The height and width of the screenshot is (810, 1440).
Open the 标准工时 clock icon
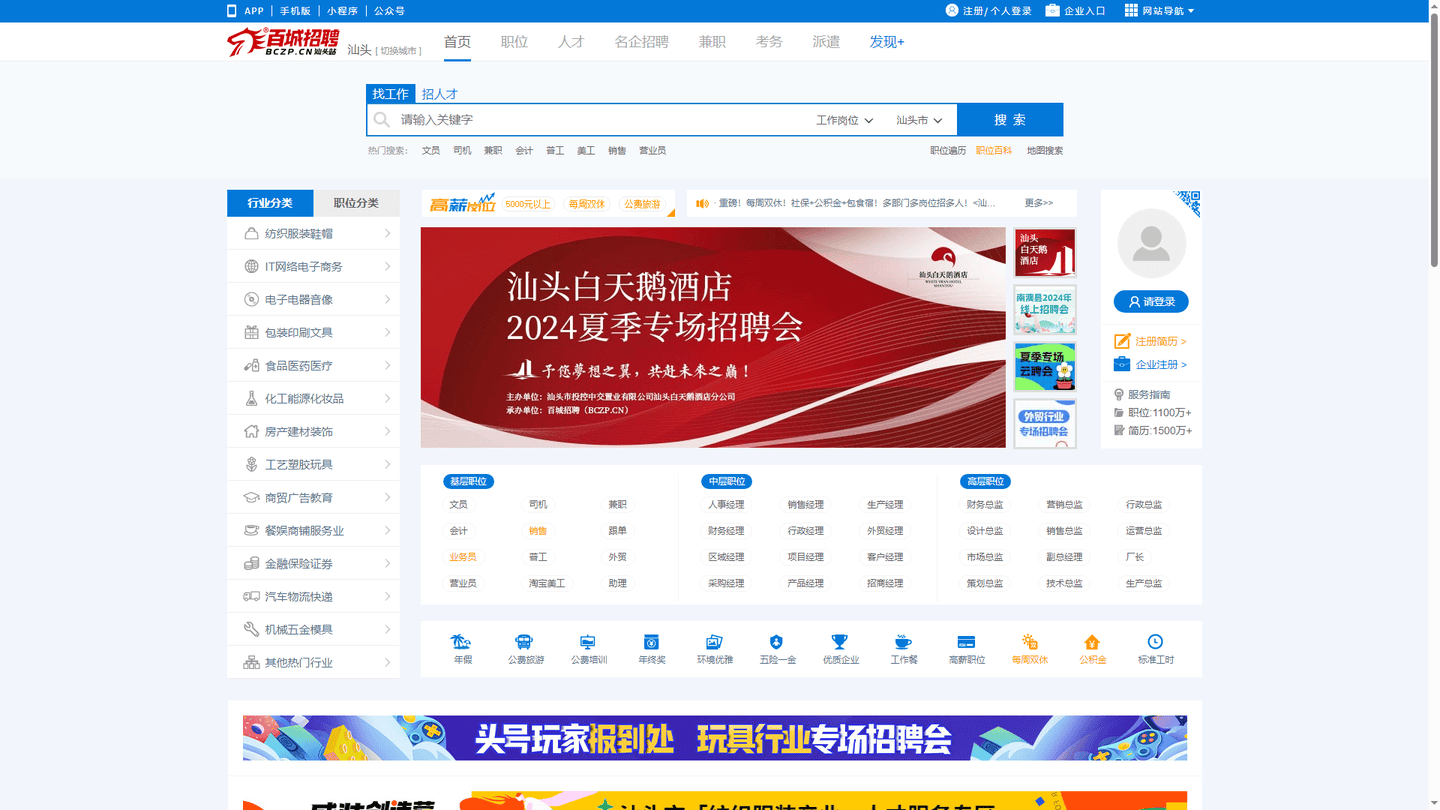pyautogui.click(x=1155, y=642)
